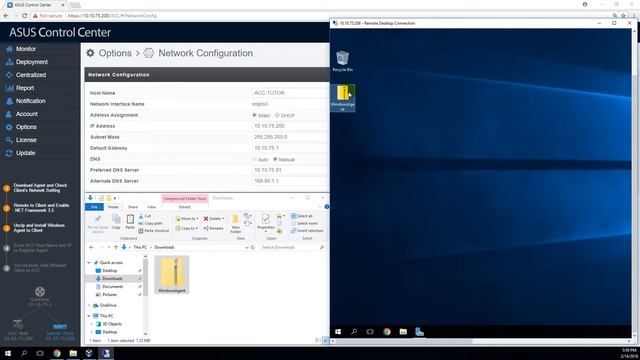Open Properties in the ribbon
The image size is (640, 360).
click(266, 223)
